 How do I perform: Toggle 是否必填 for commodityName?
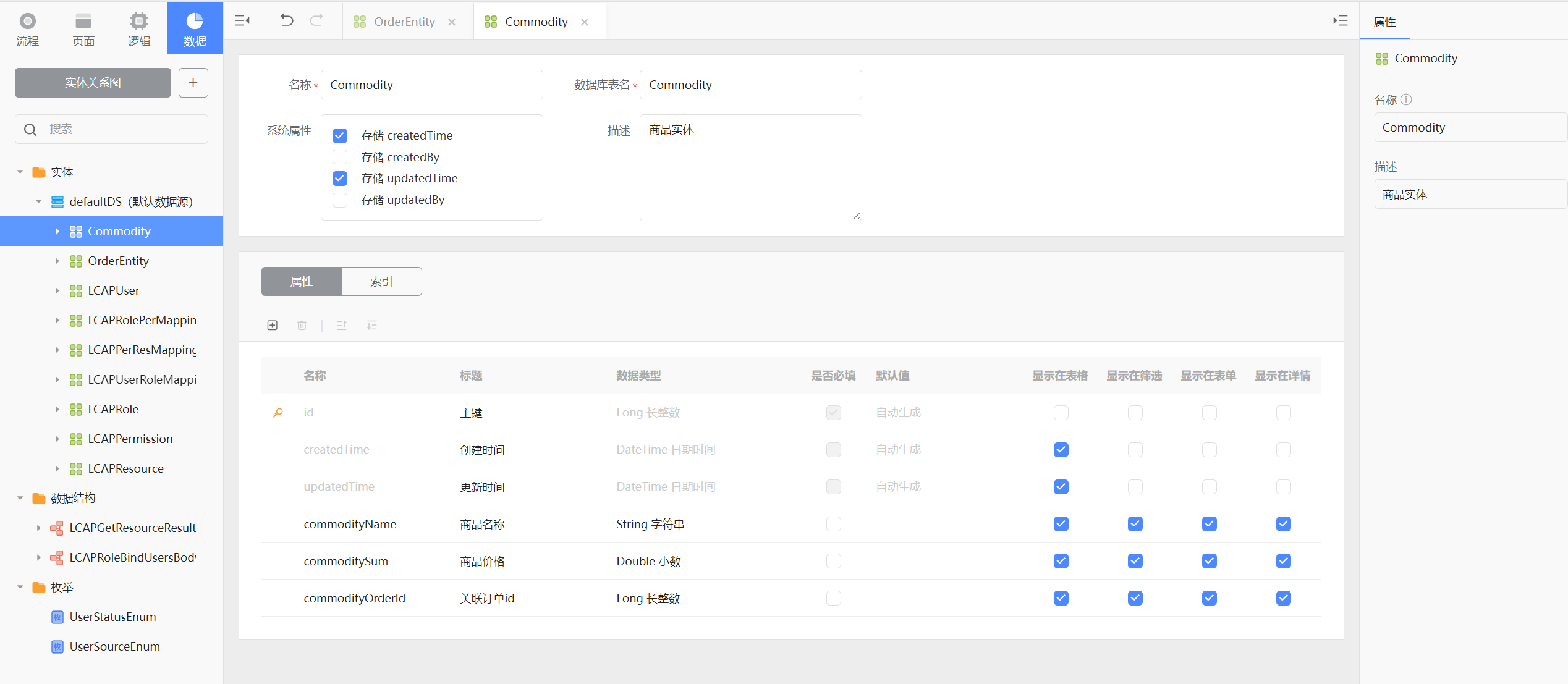[x=834, y=524]
